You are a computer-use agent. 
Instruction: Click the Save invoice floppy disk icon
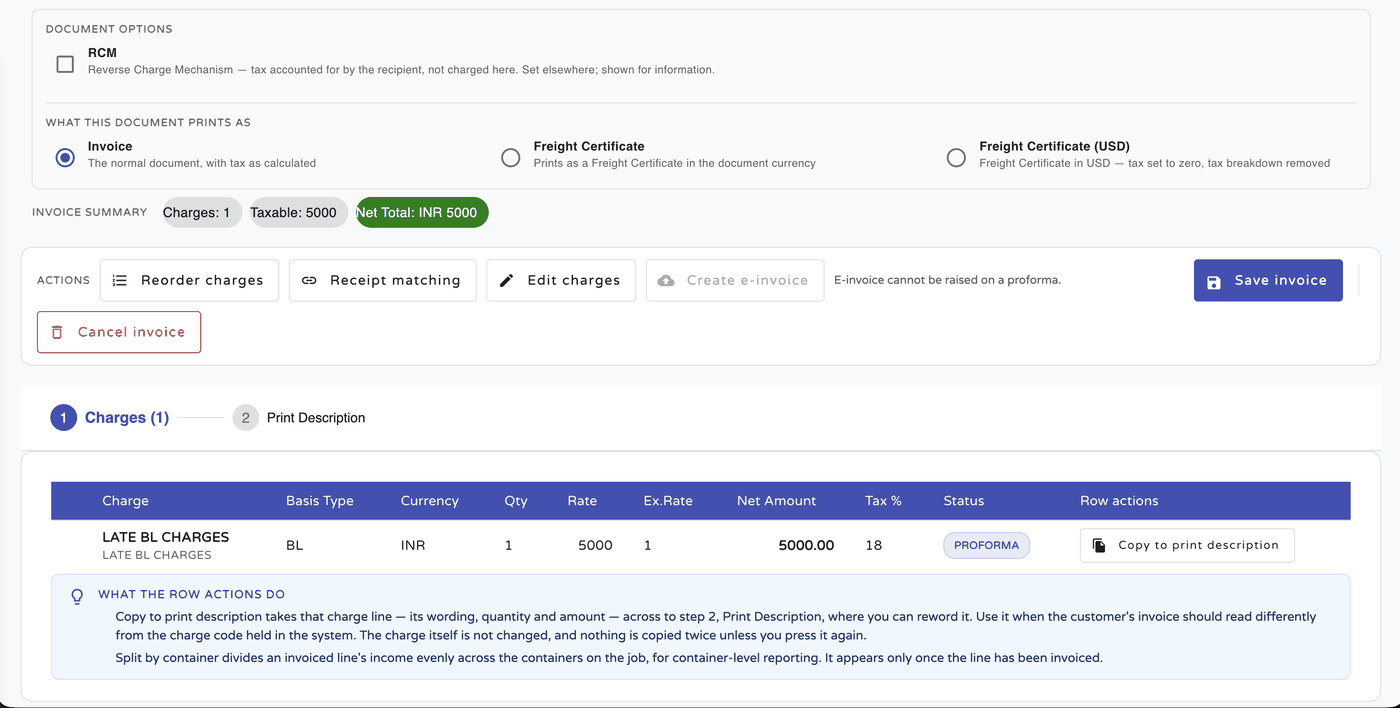click(1214, 281)
